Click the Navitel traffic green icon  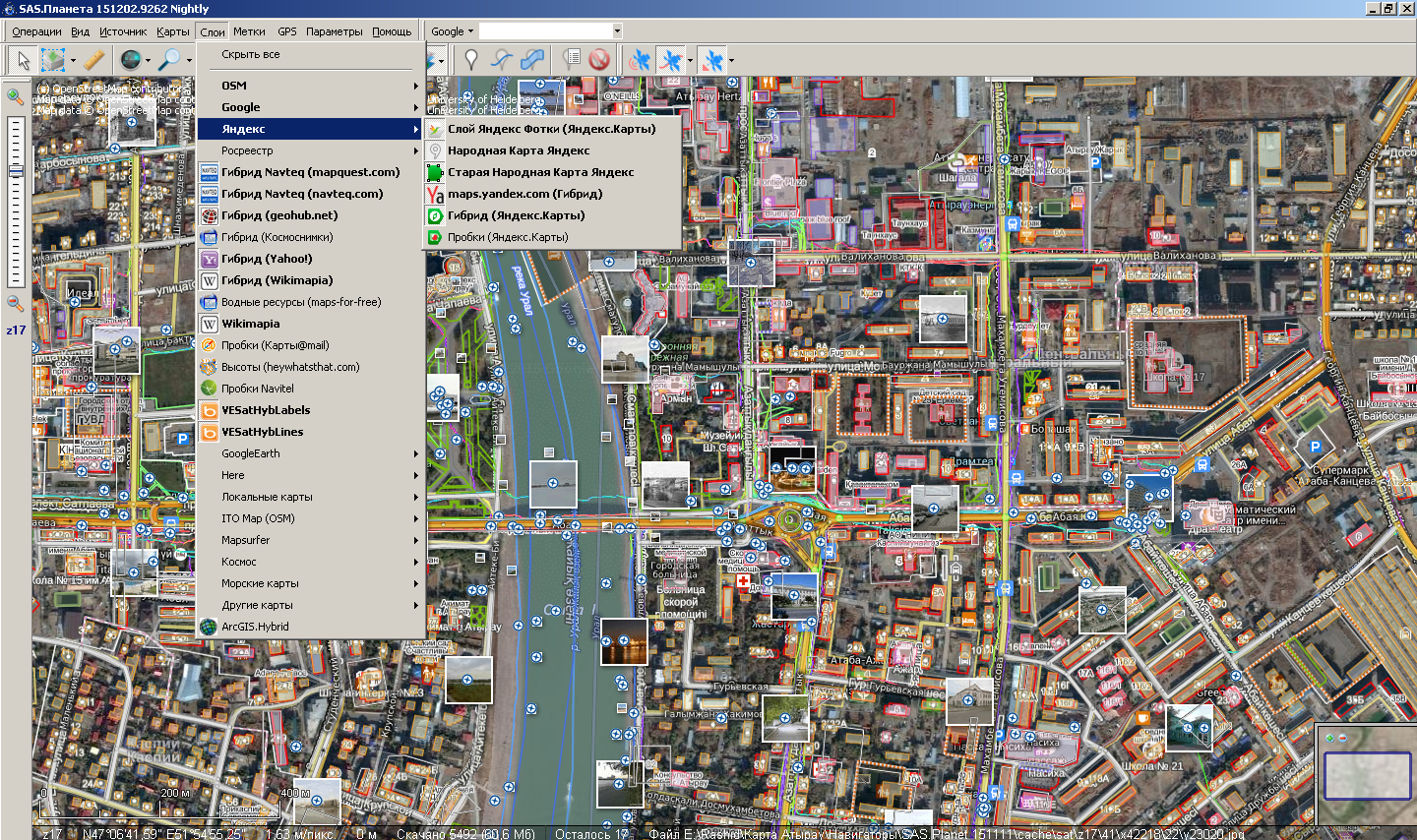209,389
